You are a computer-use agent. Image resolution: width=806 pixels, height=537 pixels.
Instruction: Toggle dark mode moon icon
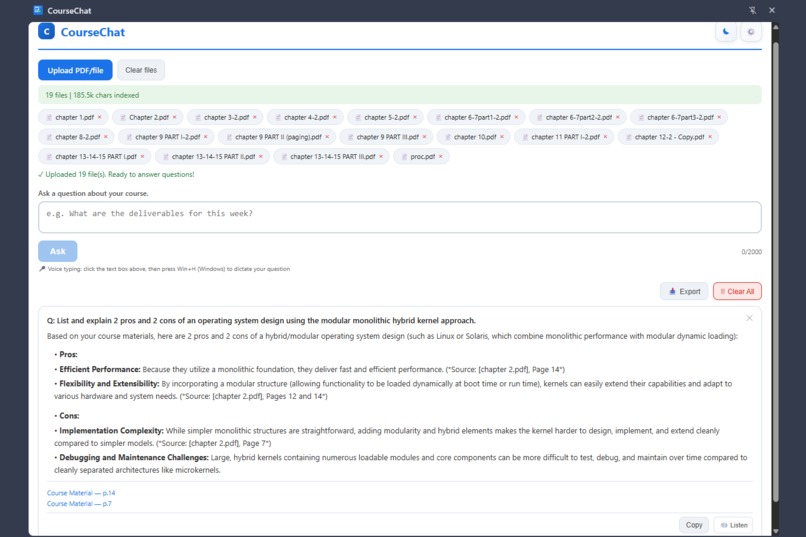tap(726, 32)
